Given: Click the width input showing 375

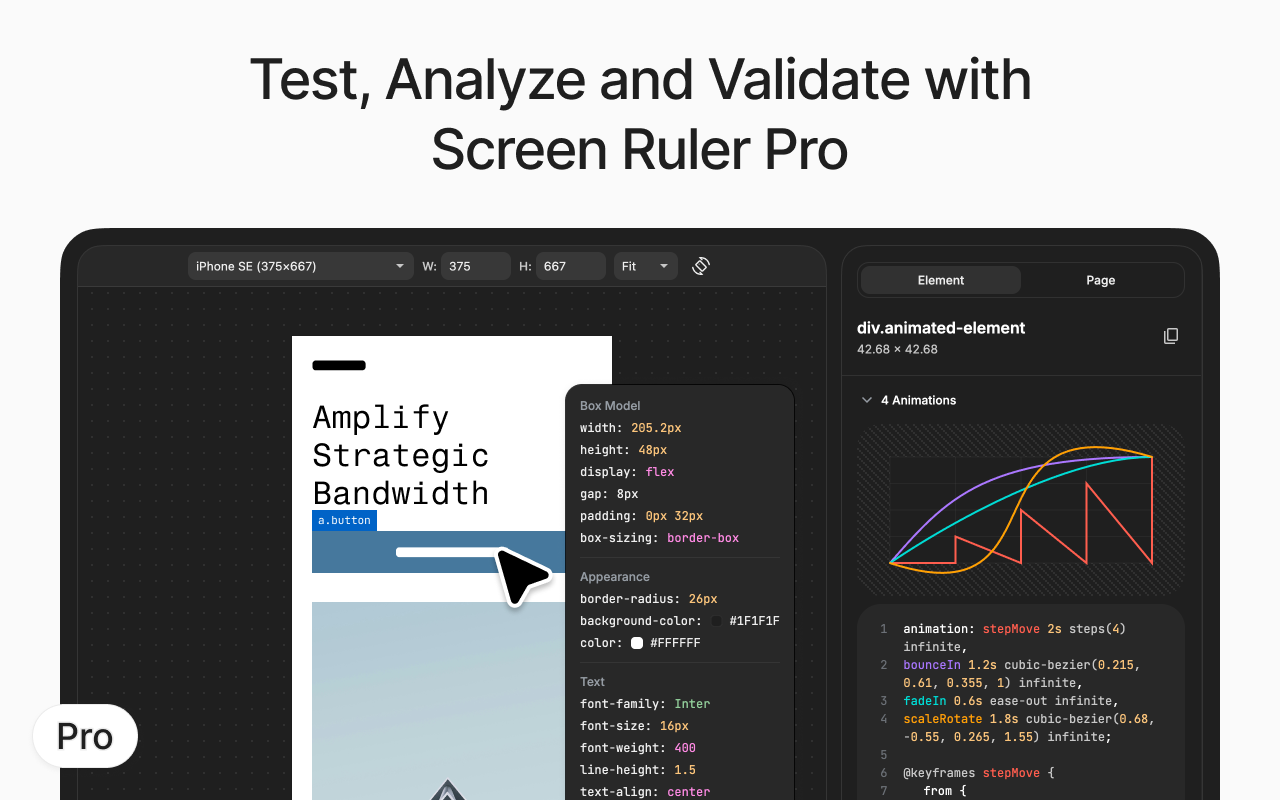Looking at the screenshot, I should click(x=476, y=266).
